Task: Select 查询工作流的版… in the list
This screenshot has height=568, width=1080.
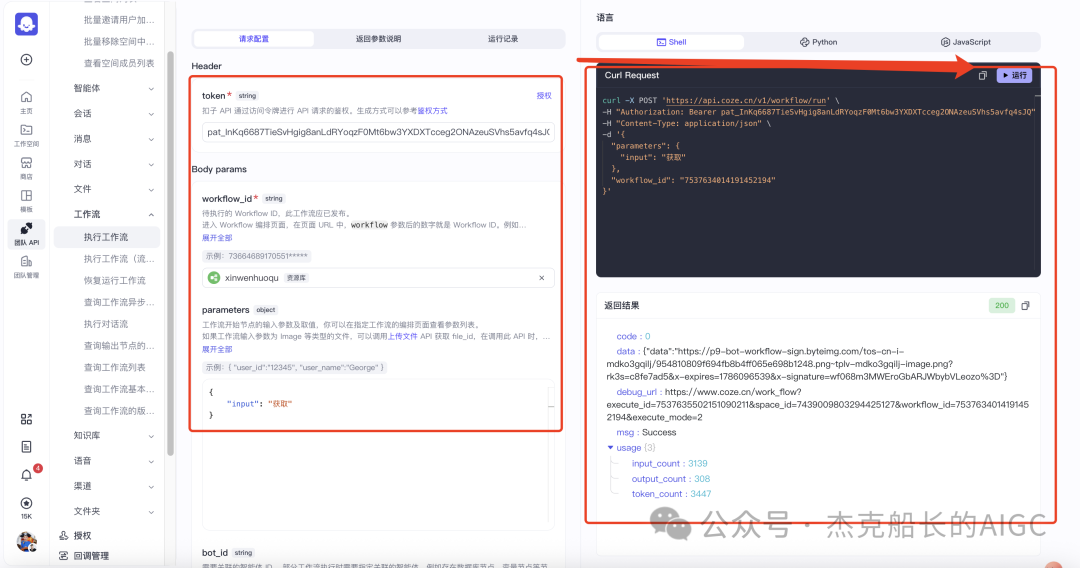Action: tap(119, 411)
